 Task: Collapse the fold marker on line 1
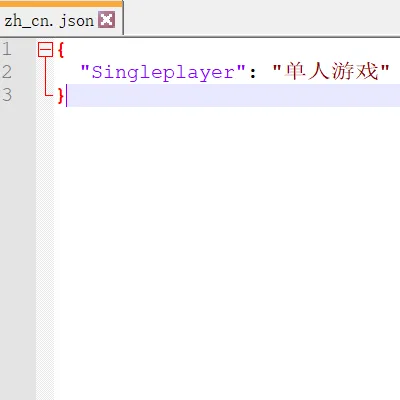point(45,50)
